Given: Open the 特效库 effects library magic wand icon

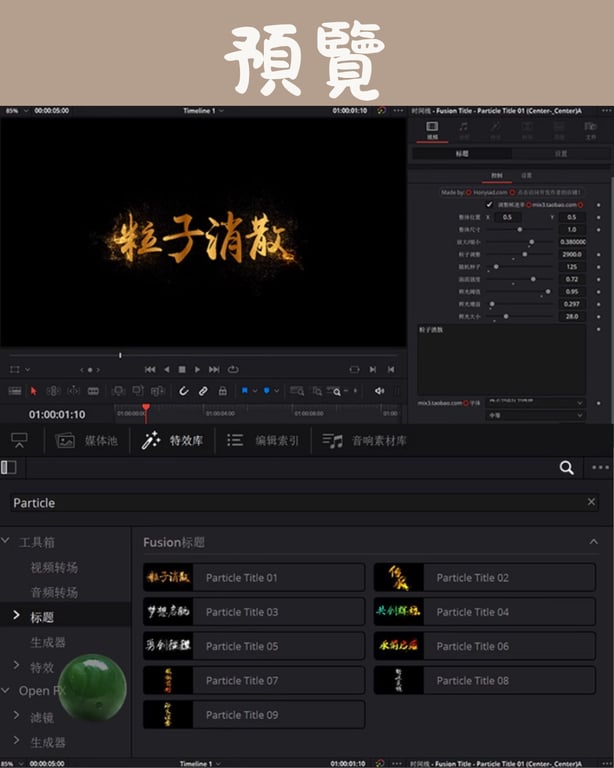Looking at the screenshot, I should click(x=151, y=440).
